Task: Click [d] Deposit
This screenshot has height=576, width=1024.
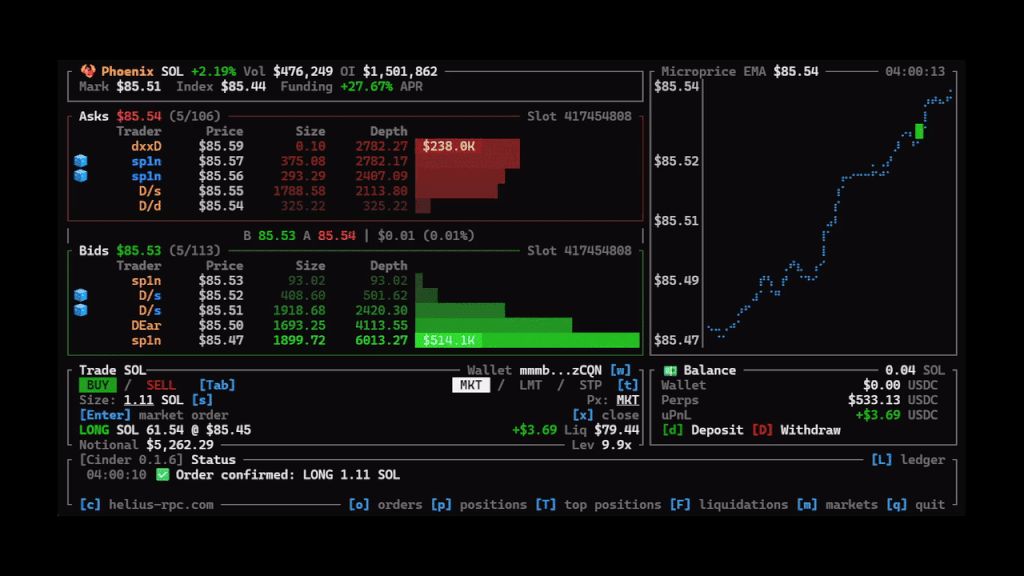Action: click(702, 430)
